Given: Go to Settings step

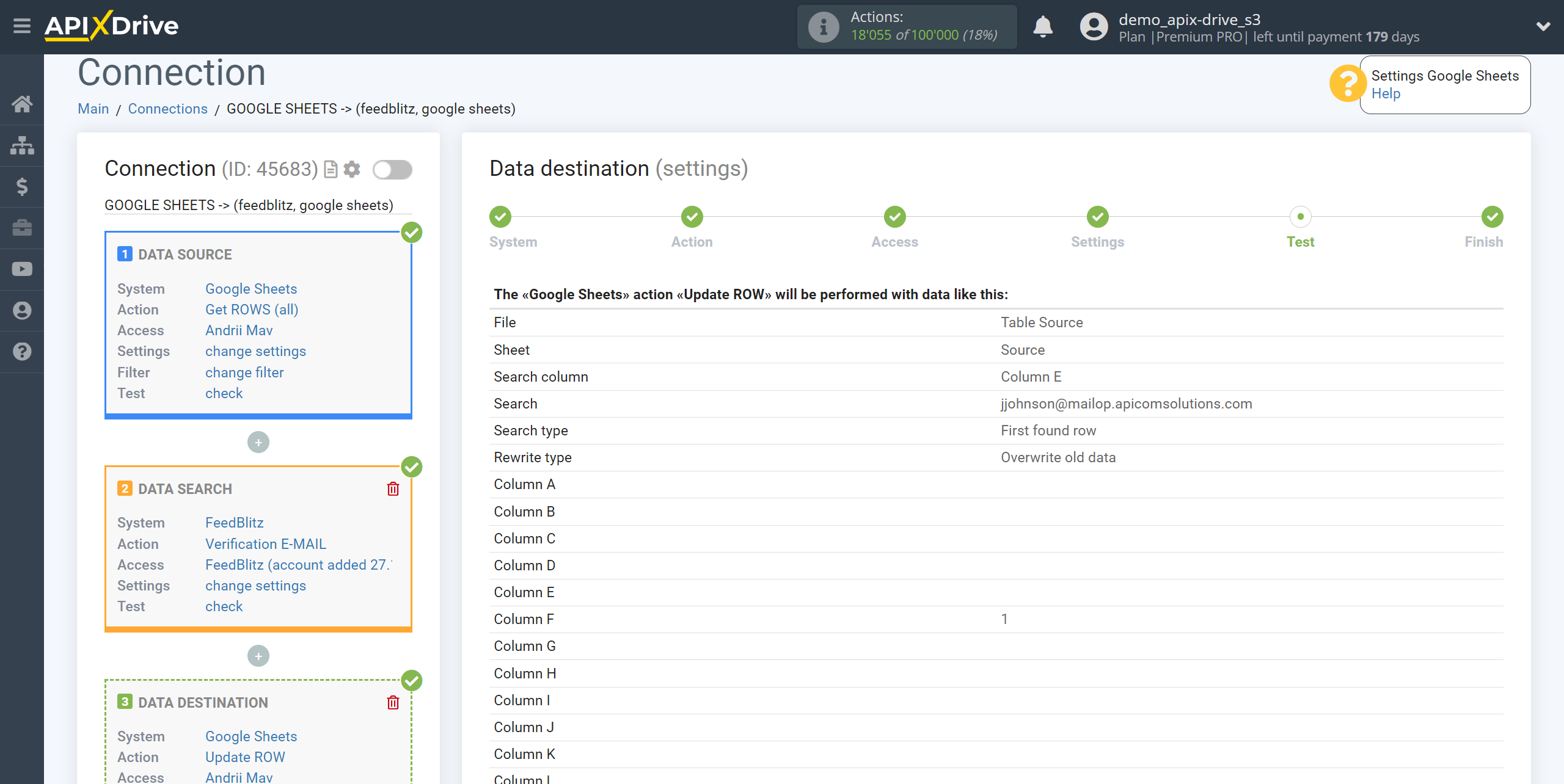Looking at the screenshot, I should pos(1098,217).
